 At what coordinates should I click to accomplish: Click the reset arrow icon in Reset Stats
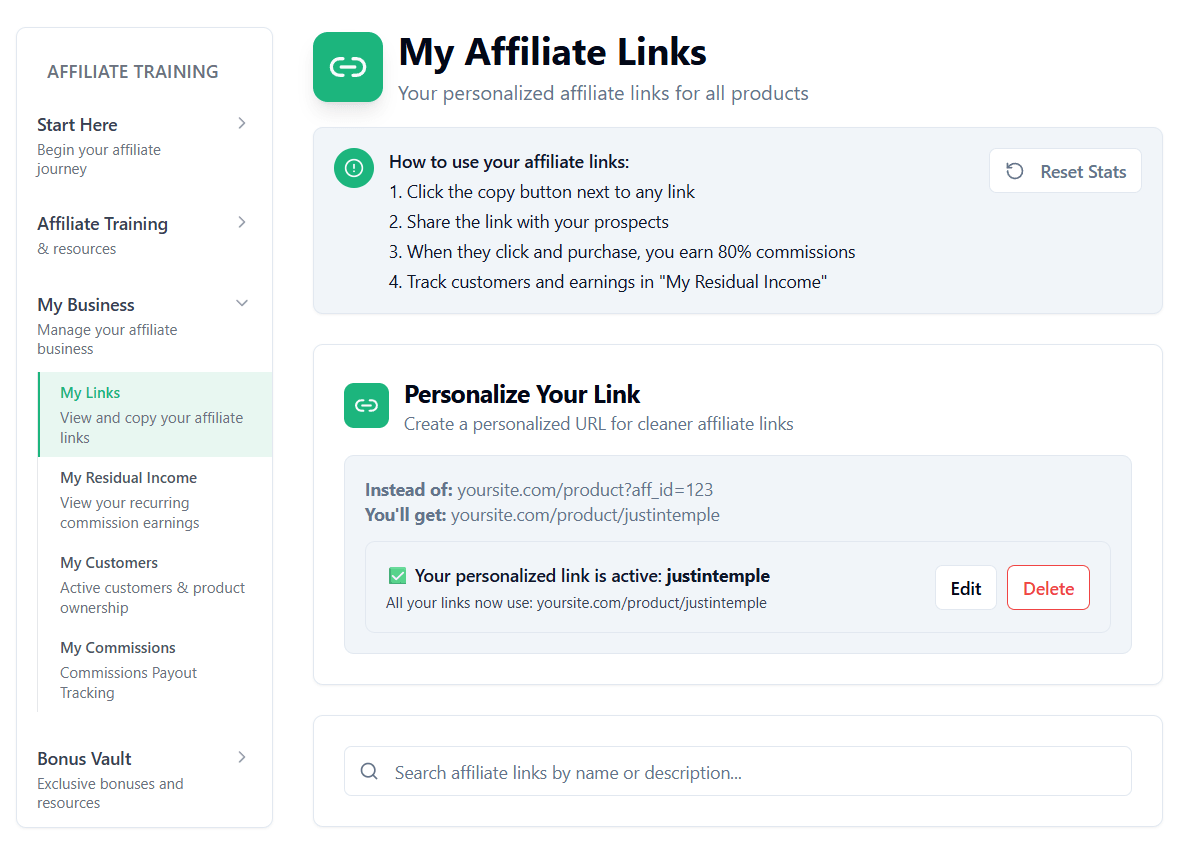coord(1014,171)
